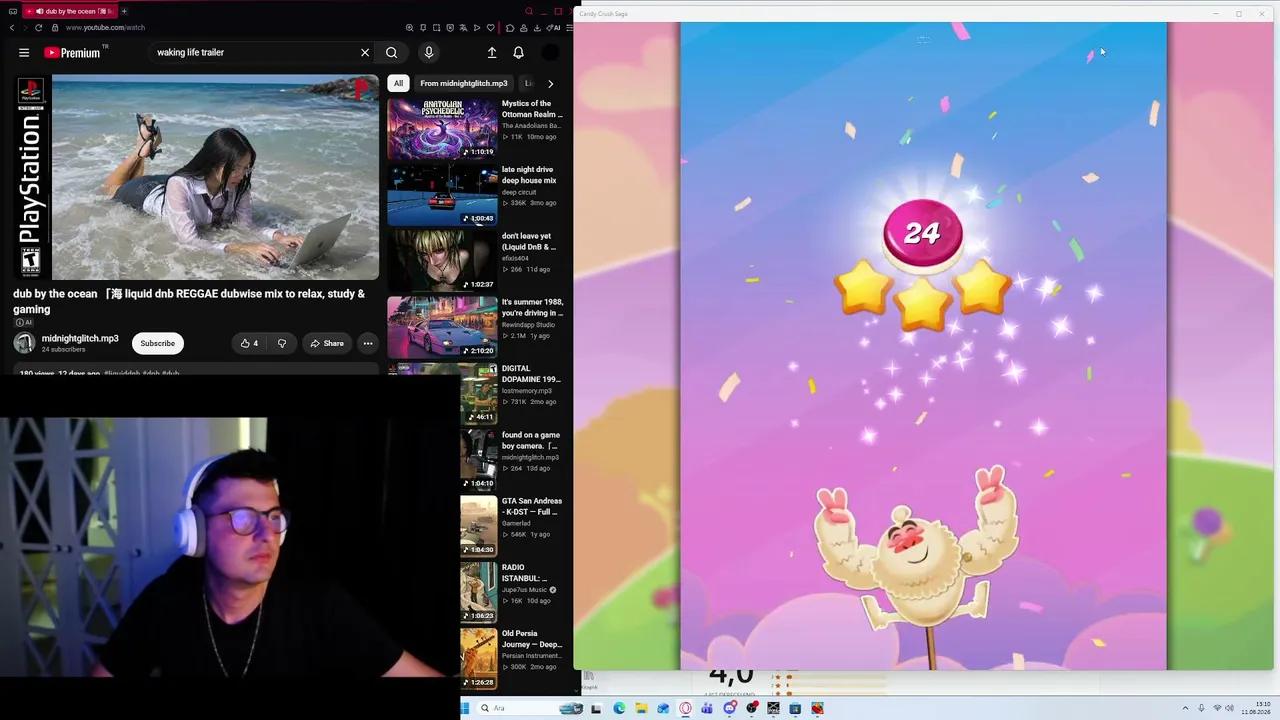Open DIGITAL DOPAMINE 199... video thumbnail
Screen dimensions: 1280x720
[x=479, y=394]
